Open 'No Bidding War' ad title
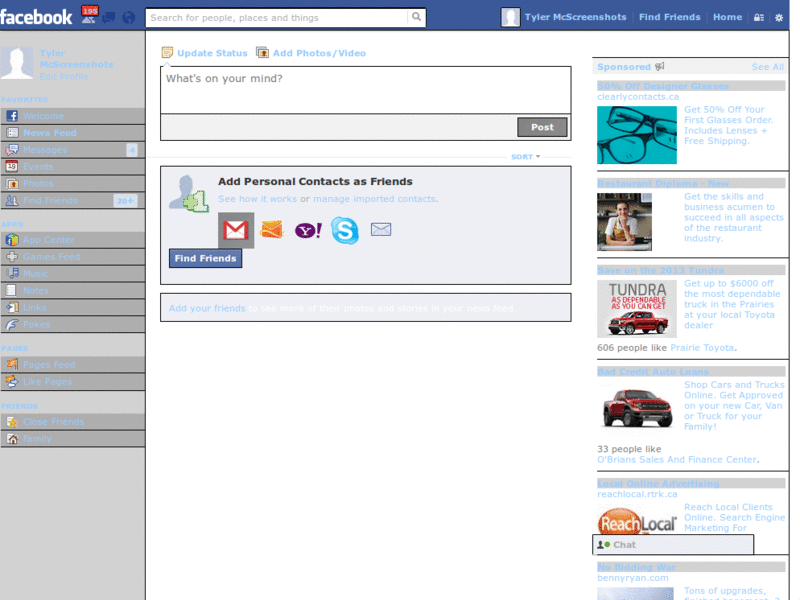The width and height of the screenshot is (800, 600). (x=636, y=567)
